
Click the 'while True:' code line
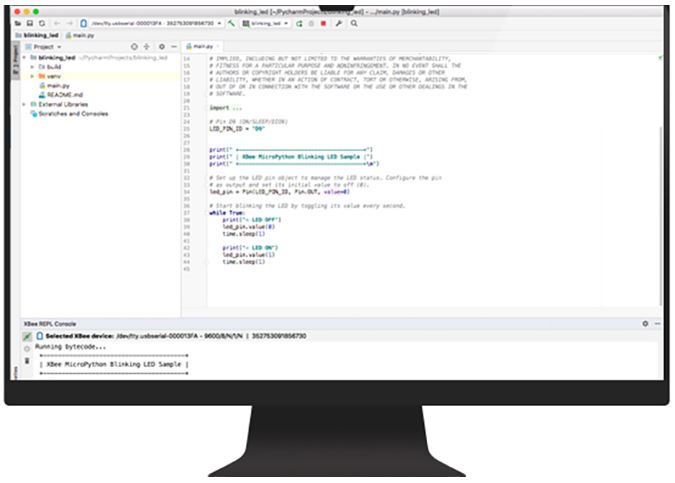pos(227,213)
